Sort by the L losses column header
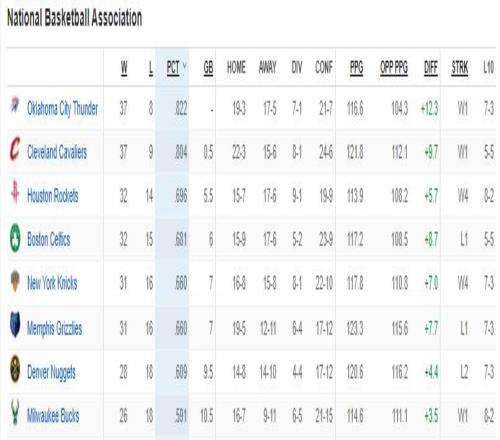 pyautogui.click(x=151, y=68)
